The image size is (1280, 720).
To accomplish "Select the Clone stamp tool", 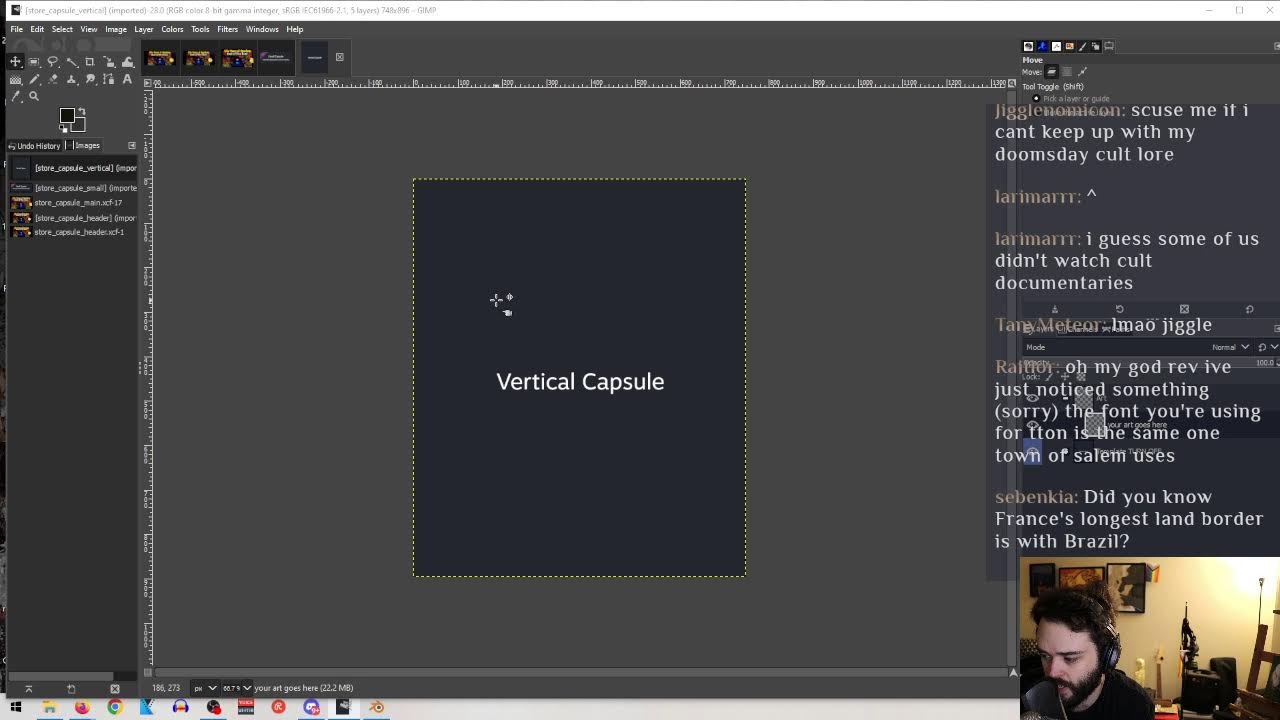I will pyautogui.click(x=71, y=80).
